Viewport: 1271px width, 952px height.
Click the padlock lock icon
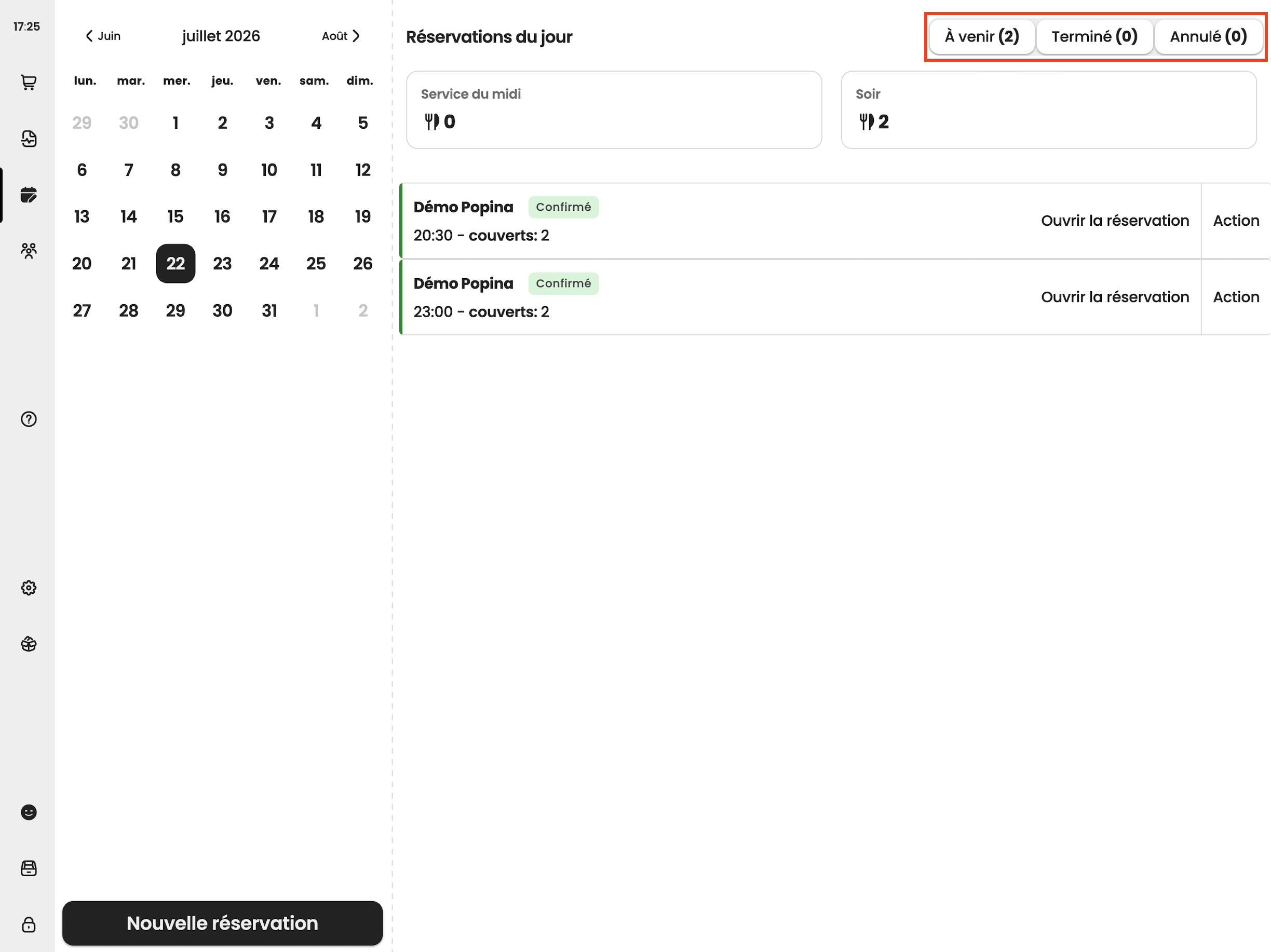click(29, 924)
